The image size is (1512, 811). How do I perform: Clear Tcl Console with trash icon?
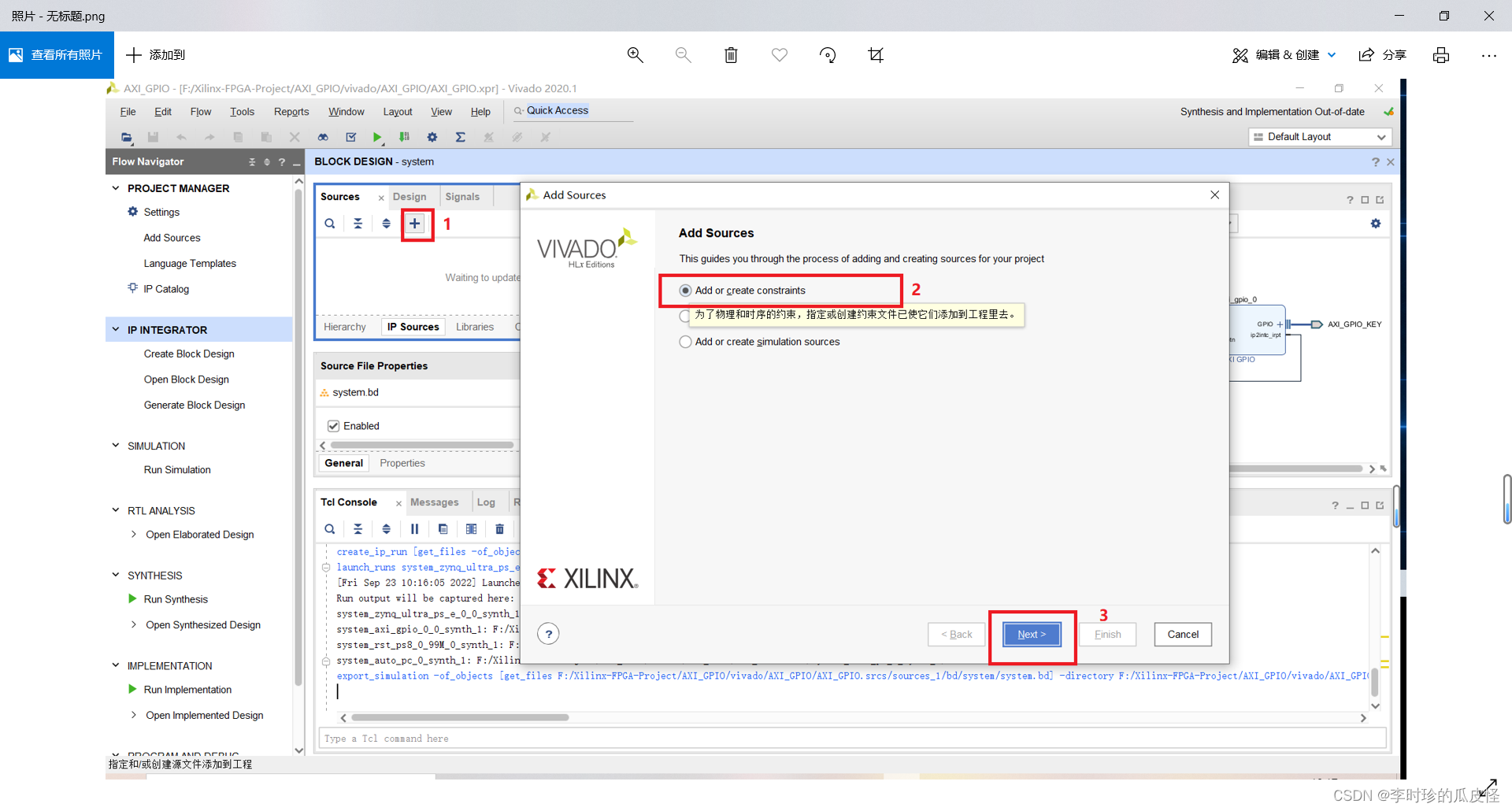click(x=500, y=529)
